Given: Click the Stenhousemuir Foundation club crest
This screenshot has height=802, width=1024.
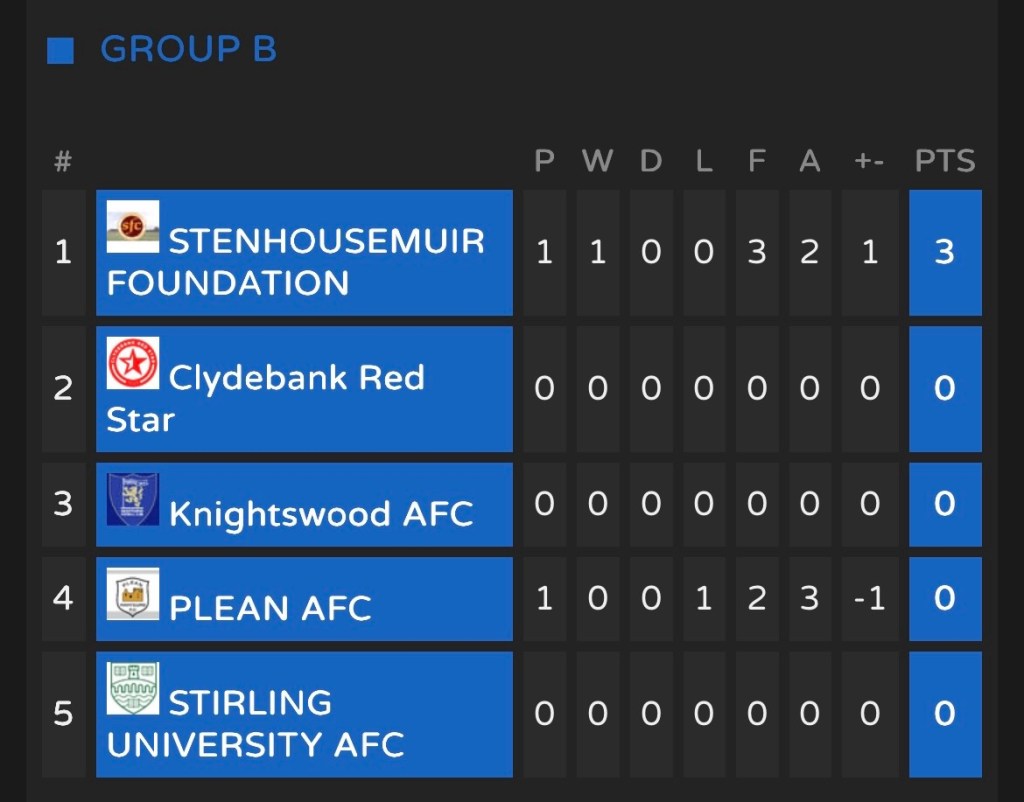Looking at the screenshot, I should point(133,226).
